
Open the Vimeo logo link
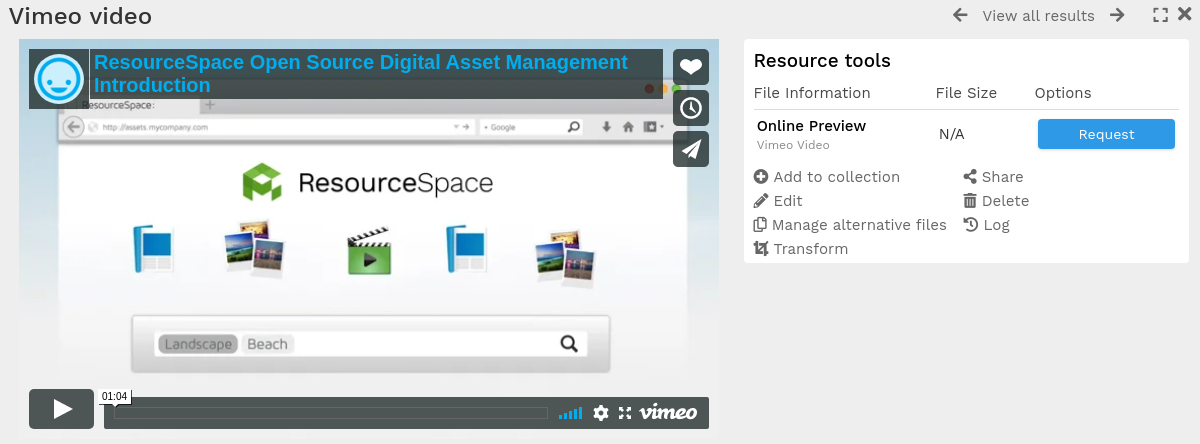[x=669, y=412]
